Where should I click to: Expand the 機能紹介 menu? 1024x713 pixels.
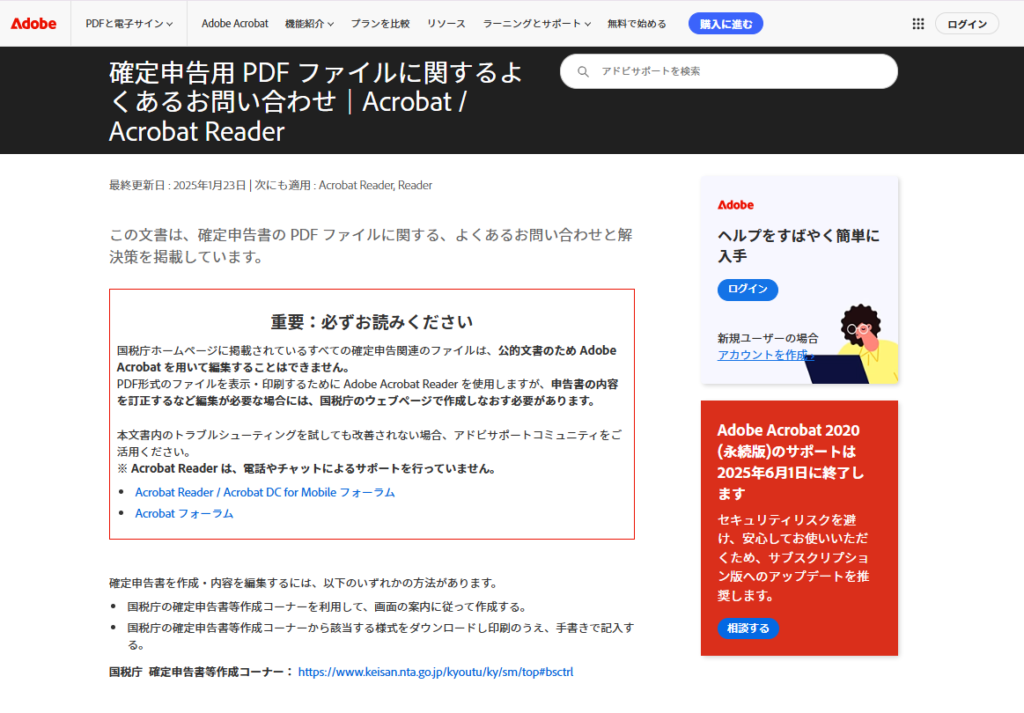[x=309, y=23]
